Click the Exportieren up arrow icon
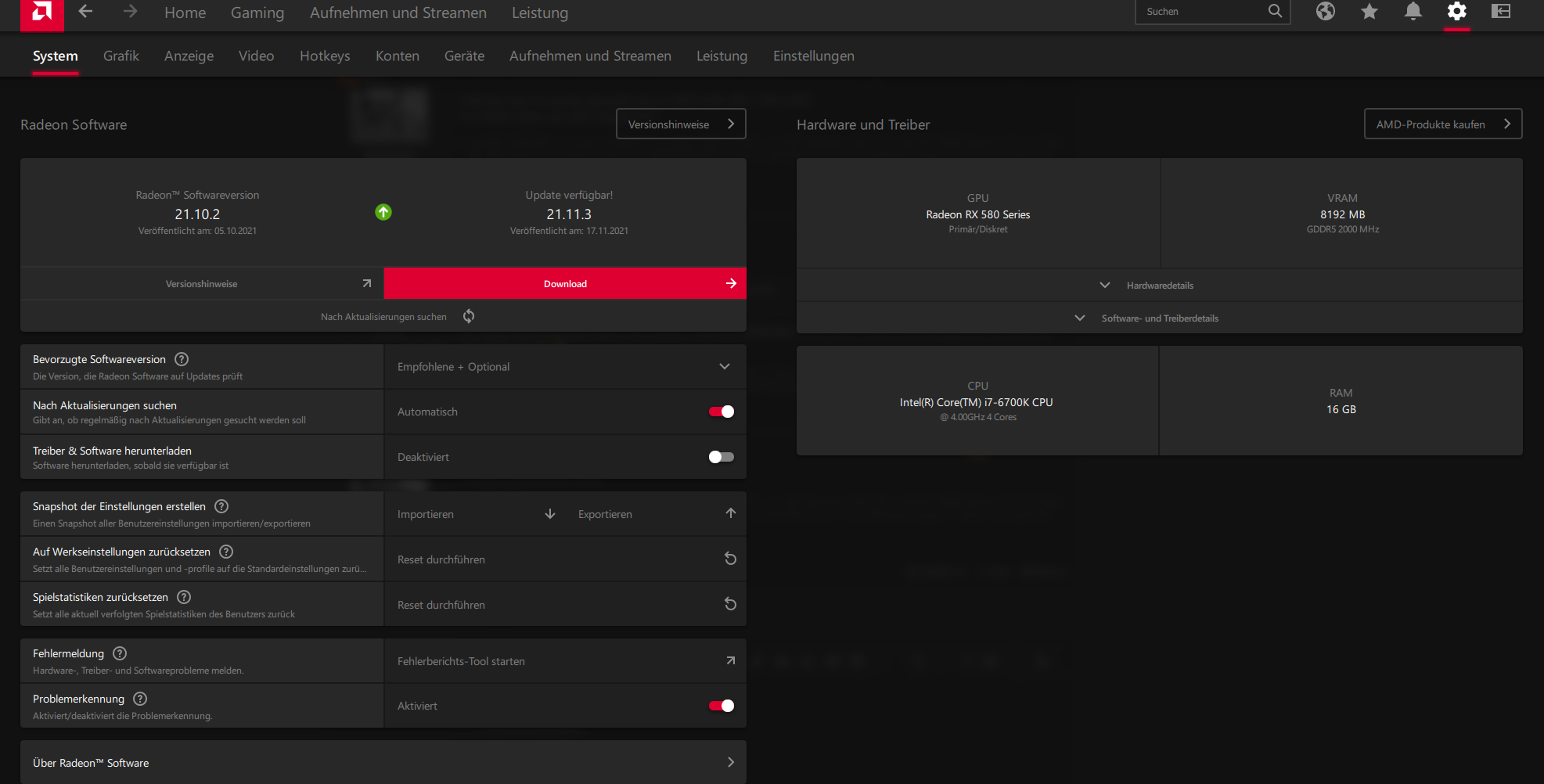The height and width of the screenshot is (784, 1544). pos(731,513)
